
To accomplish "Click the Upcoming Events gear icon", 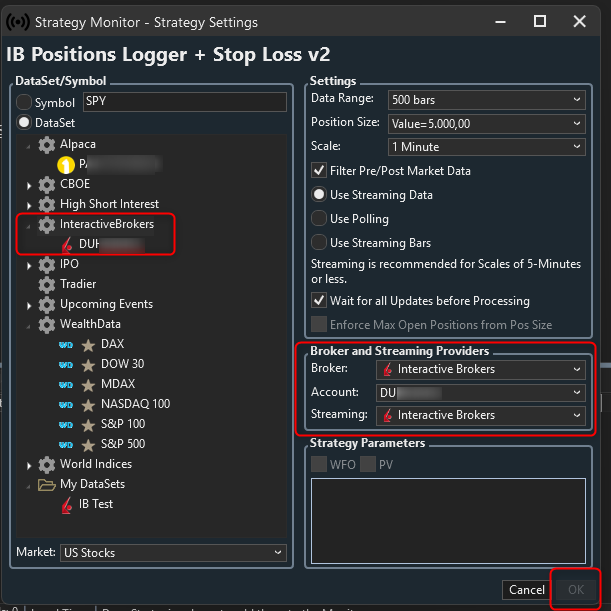I will [47, 305].
